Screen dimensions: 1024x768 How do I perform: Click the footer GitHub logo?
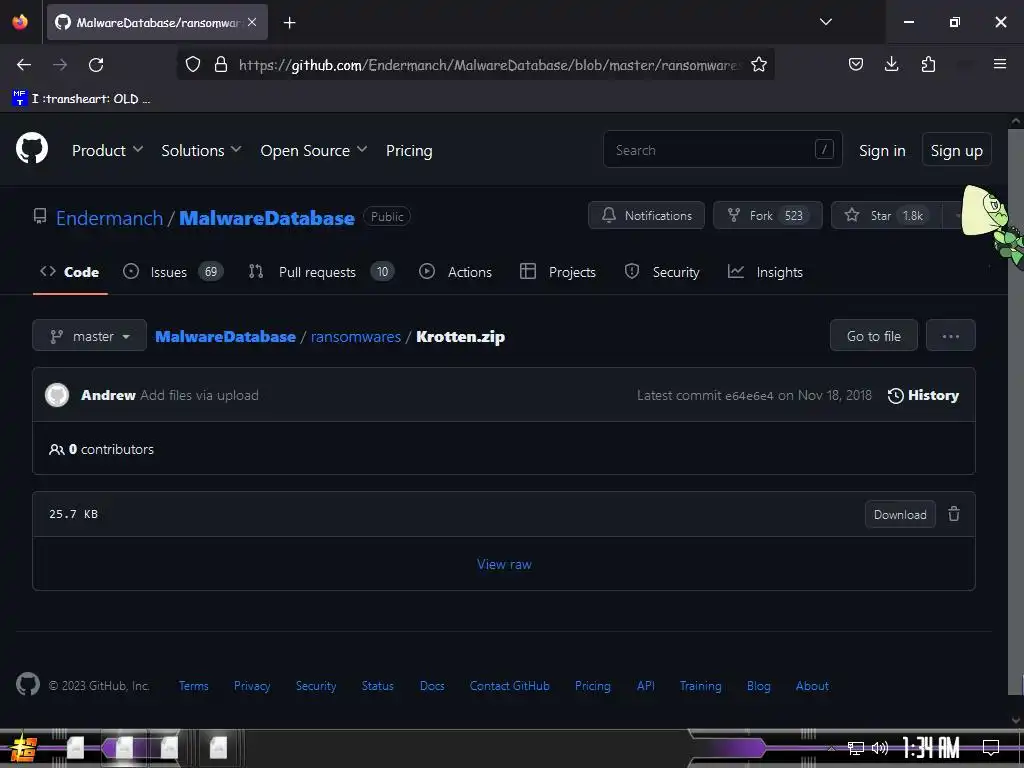tap(28, 684)
